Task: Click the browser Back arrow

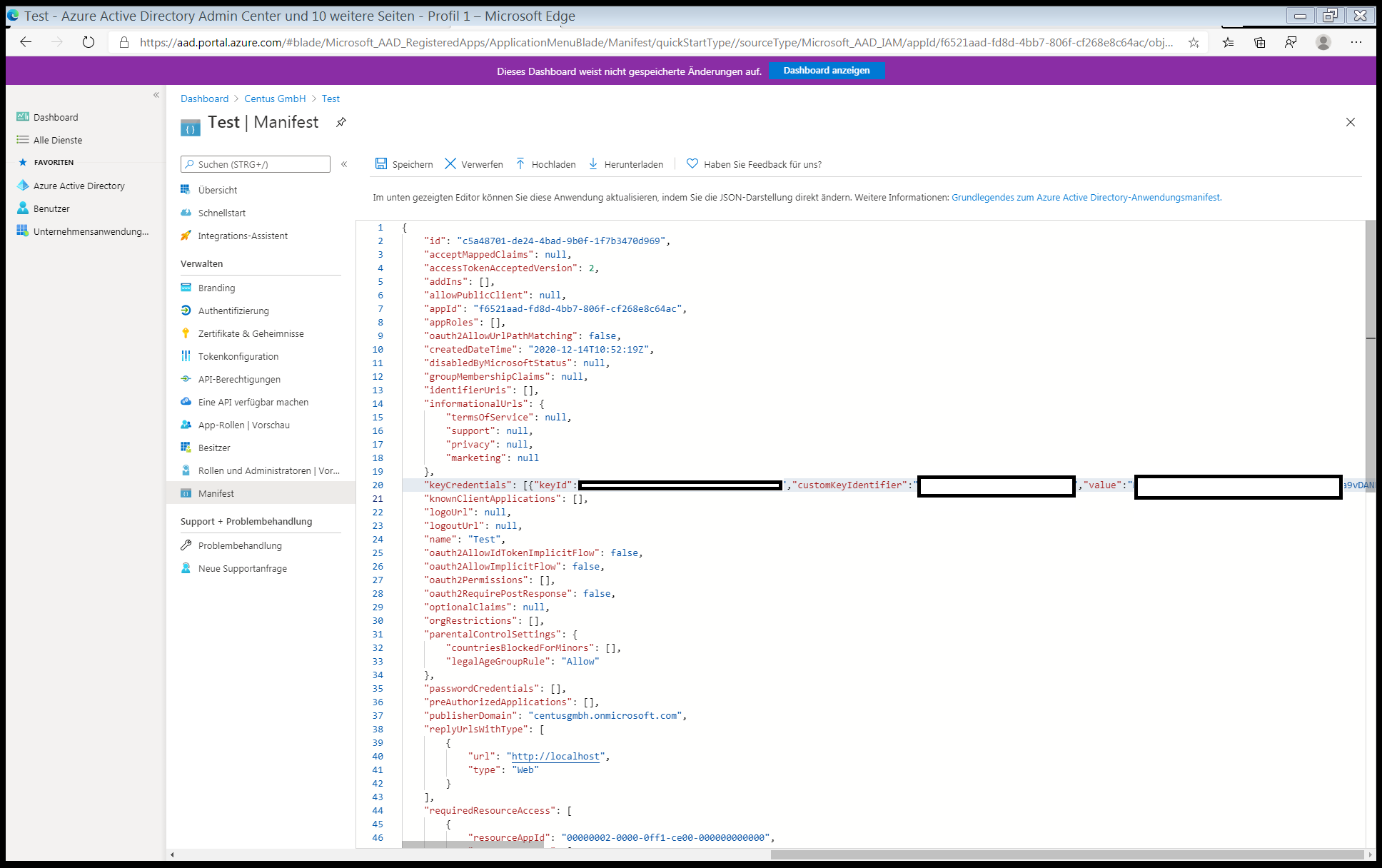Action: 26,42
